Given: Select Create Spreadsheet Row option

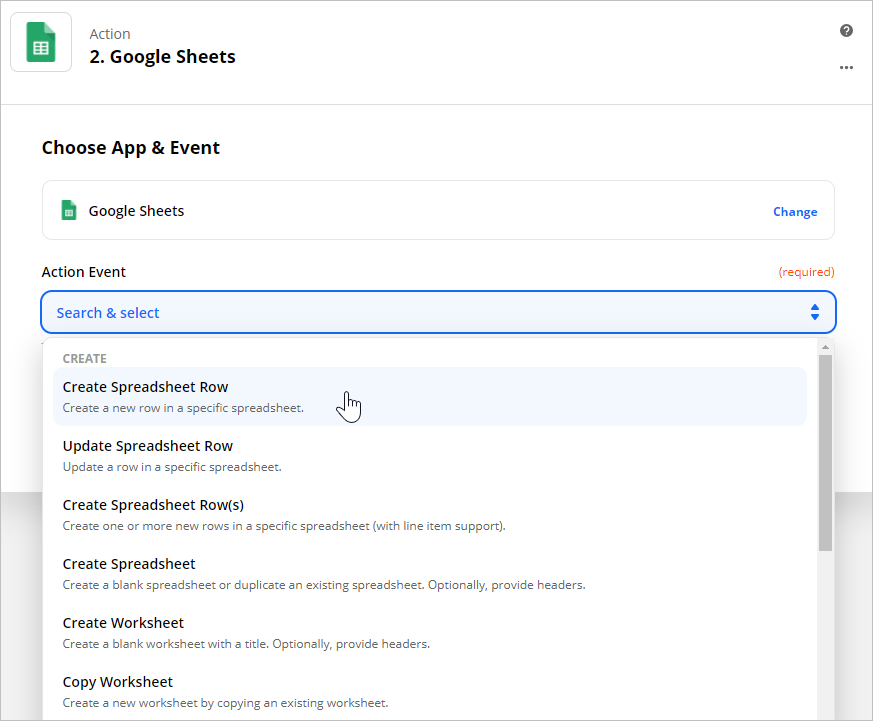Looking at the screenshot, I should [x=430, y=396].
